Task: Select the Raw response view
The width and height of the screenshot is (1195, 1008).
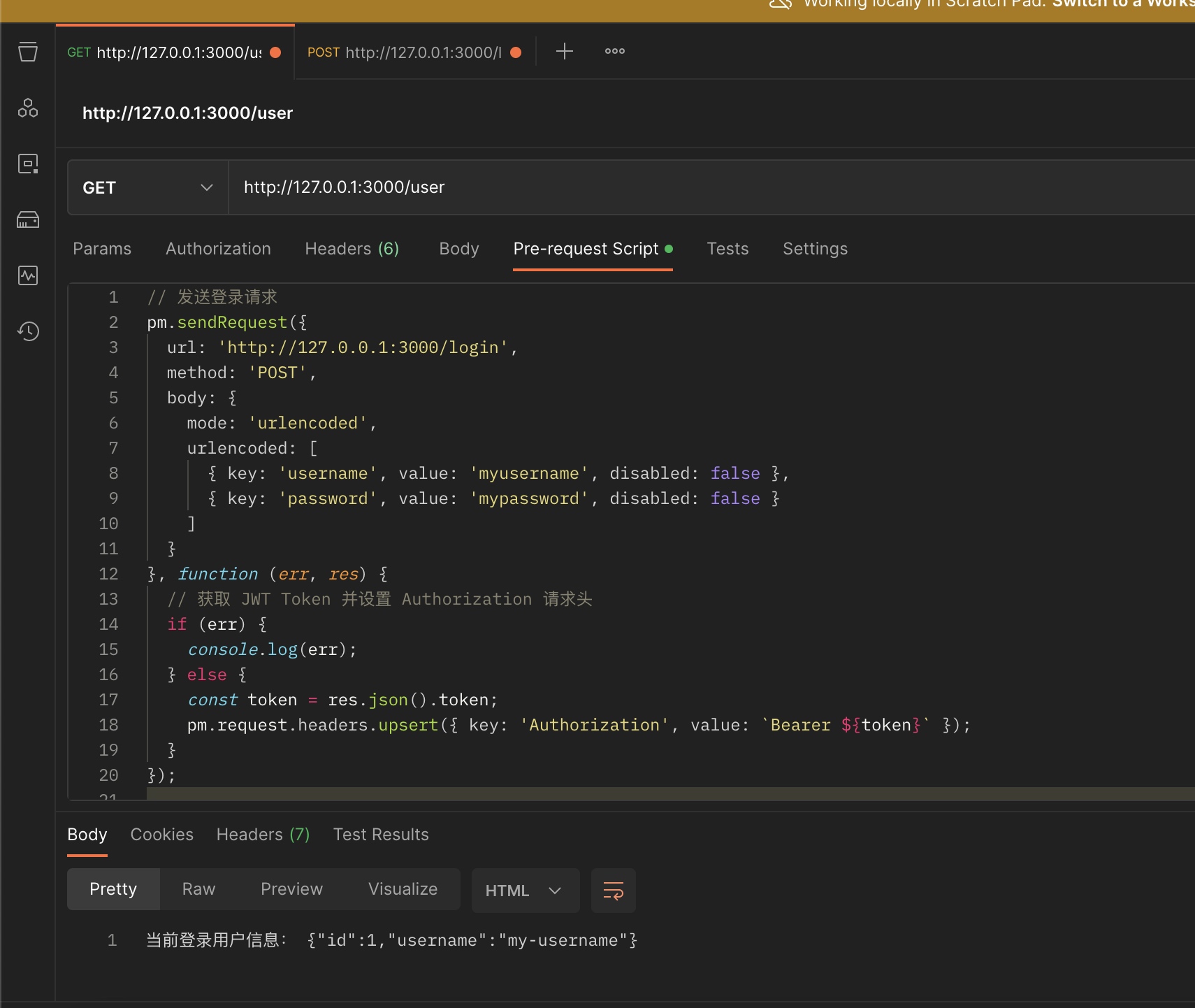Action: coord(198,889)
